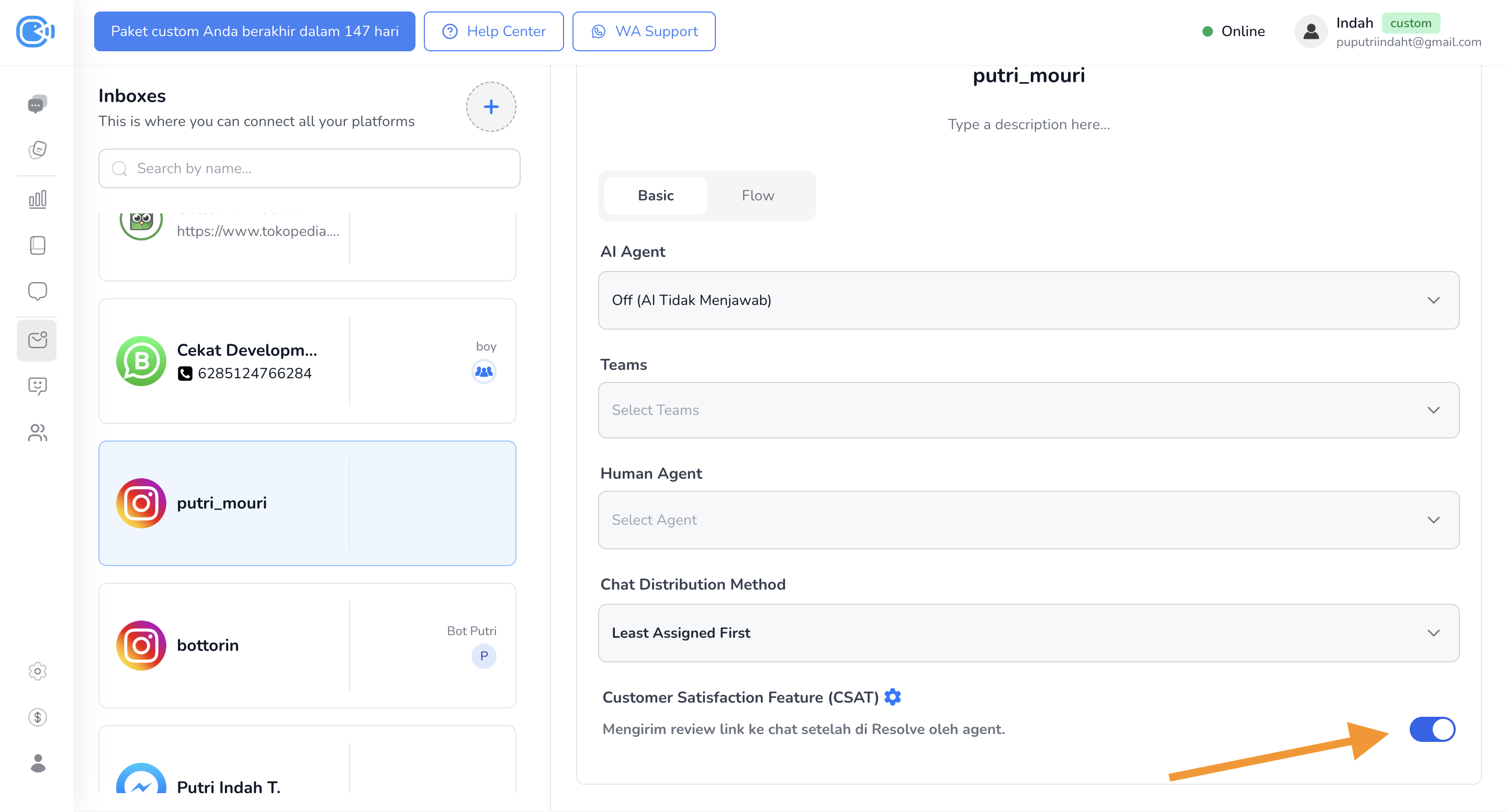Open the Select Teams dropdown
This screenshot has width=1507, height=812.
(x=1028, y=410)
